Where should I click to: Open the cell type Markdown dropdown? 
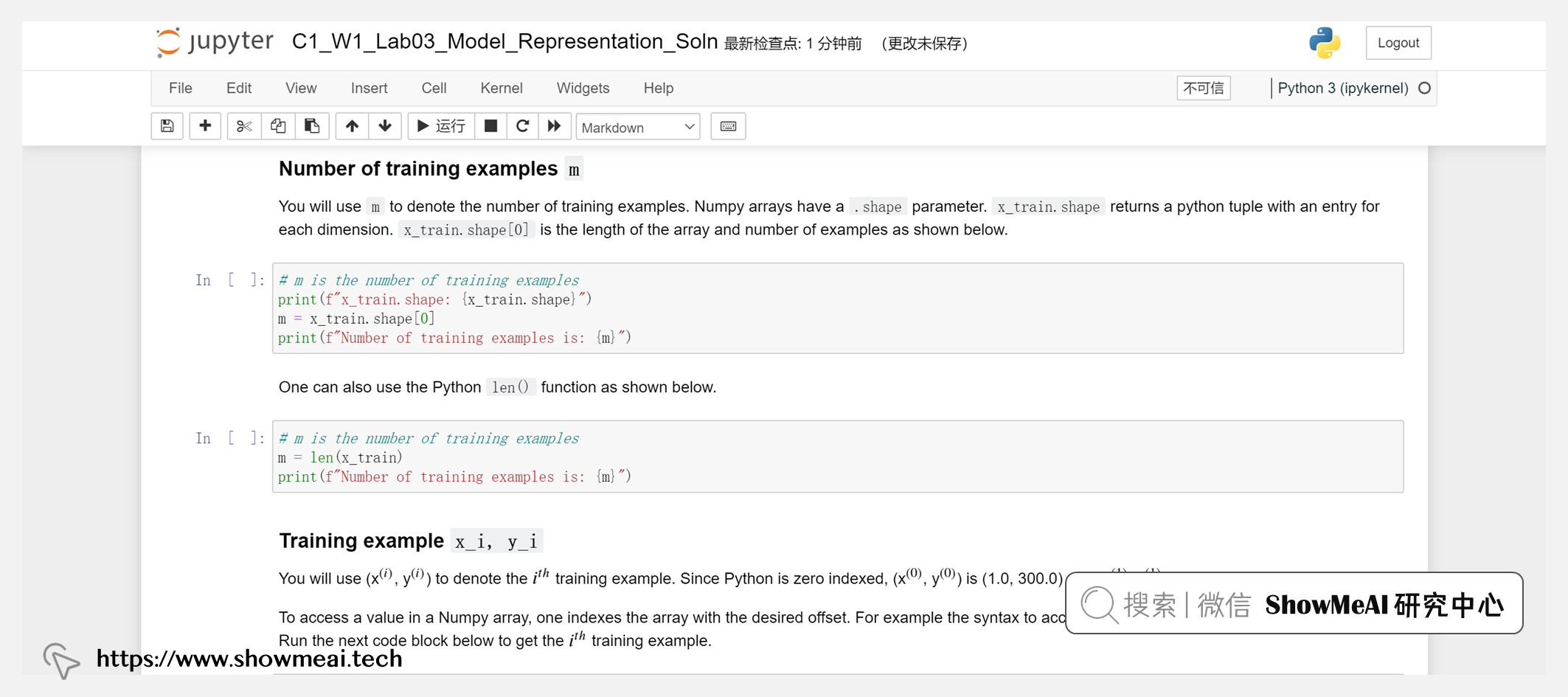click(x=638, y=127)
